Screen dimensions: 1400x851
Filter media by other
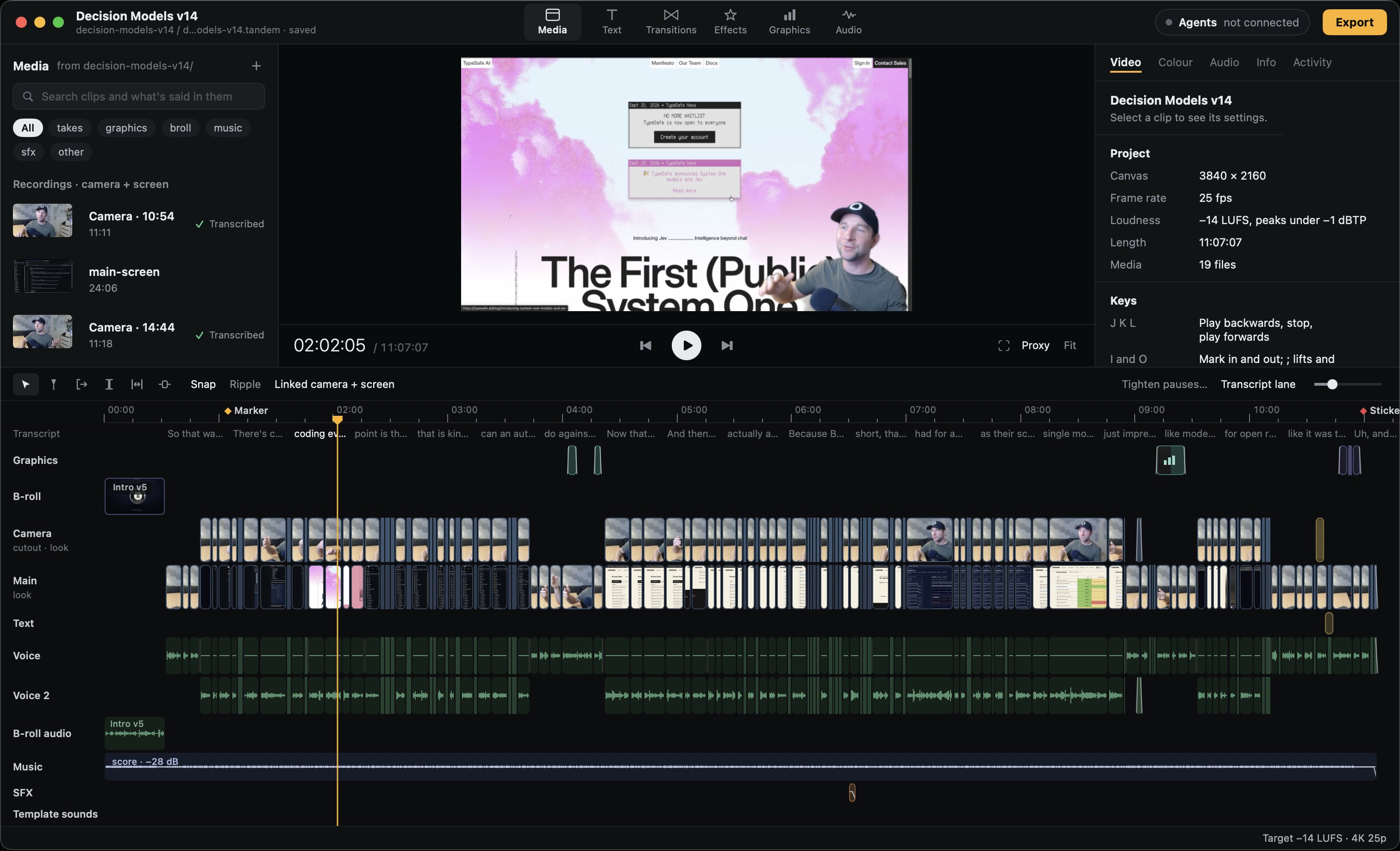[70, 152]
